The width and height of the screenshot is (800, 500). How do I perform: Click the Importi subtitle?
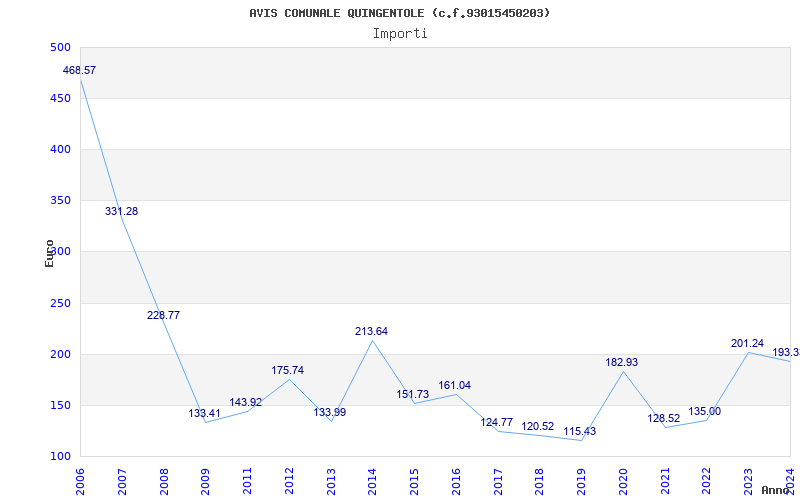point(400,34)
